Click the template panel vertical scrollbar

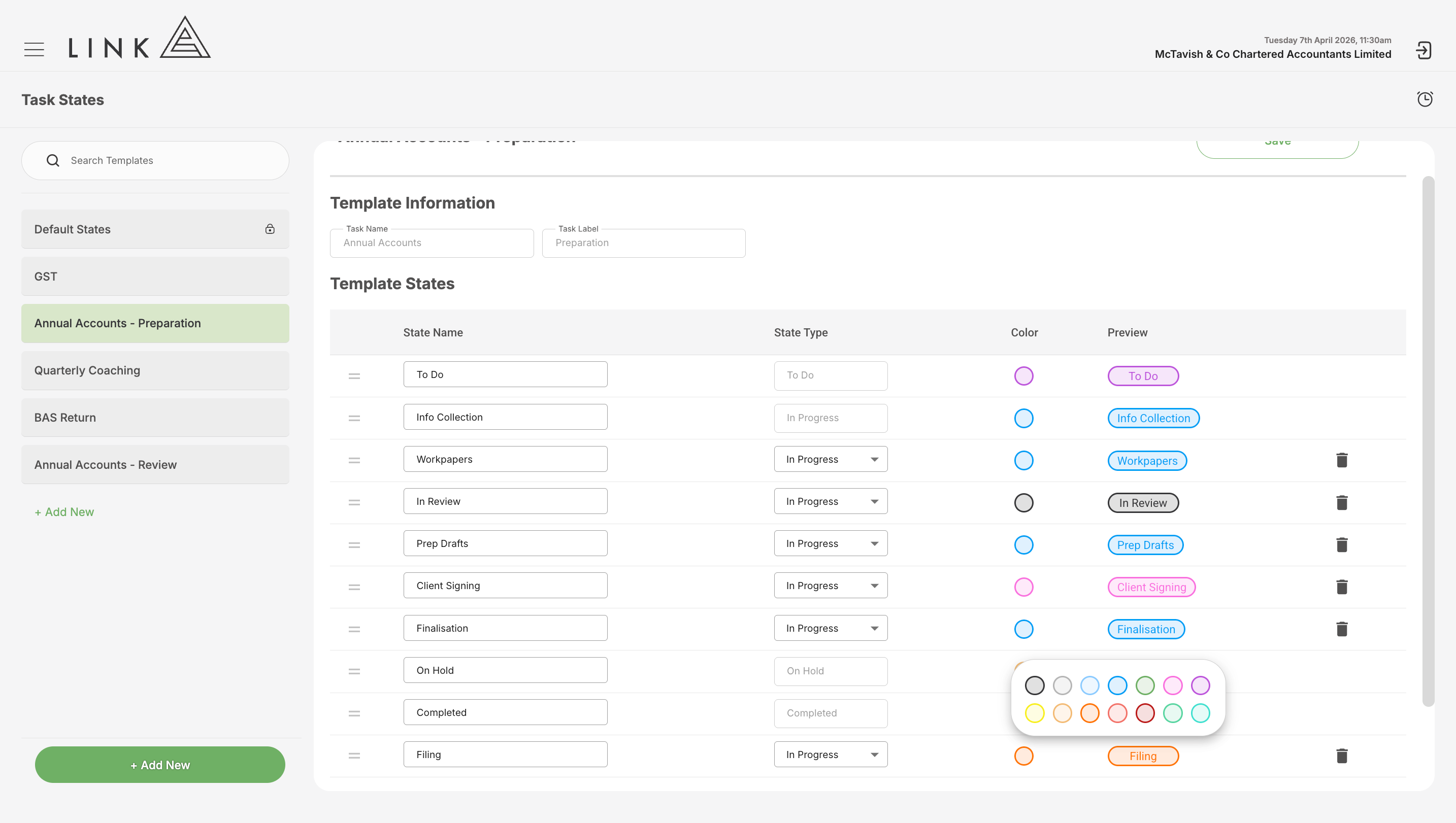click(1428, 441)
